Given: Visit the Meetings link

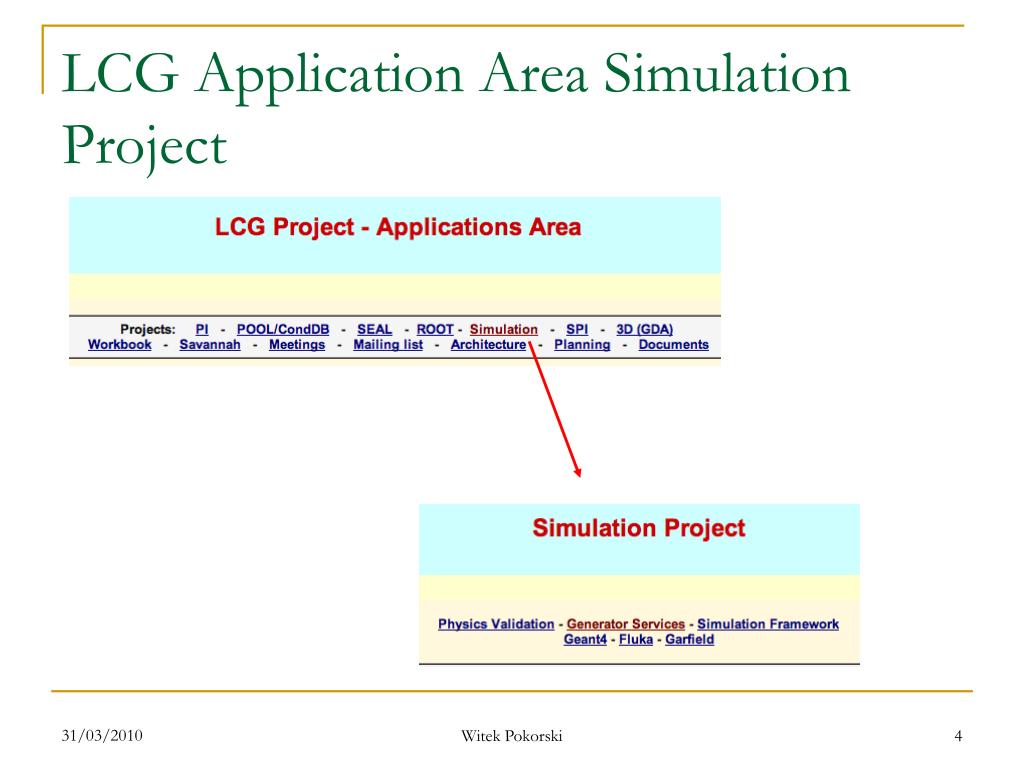Looking at the screenshot, I should point(296,345).
